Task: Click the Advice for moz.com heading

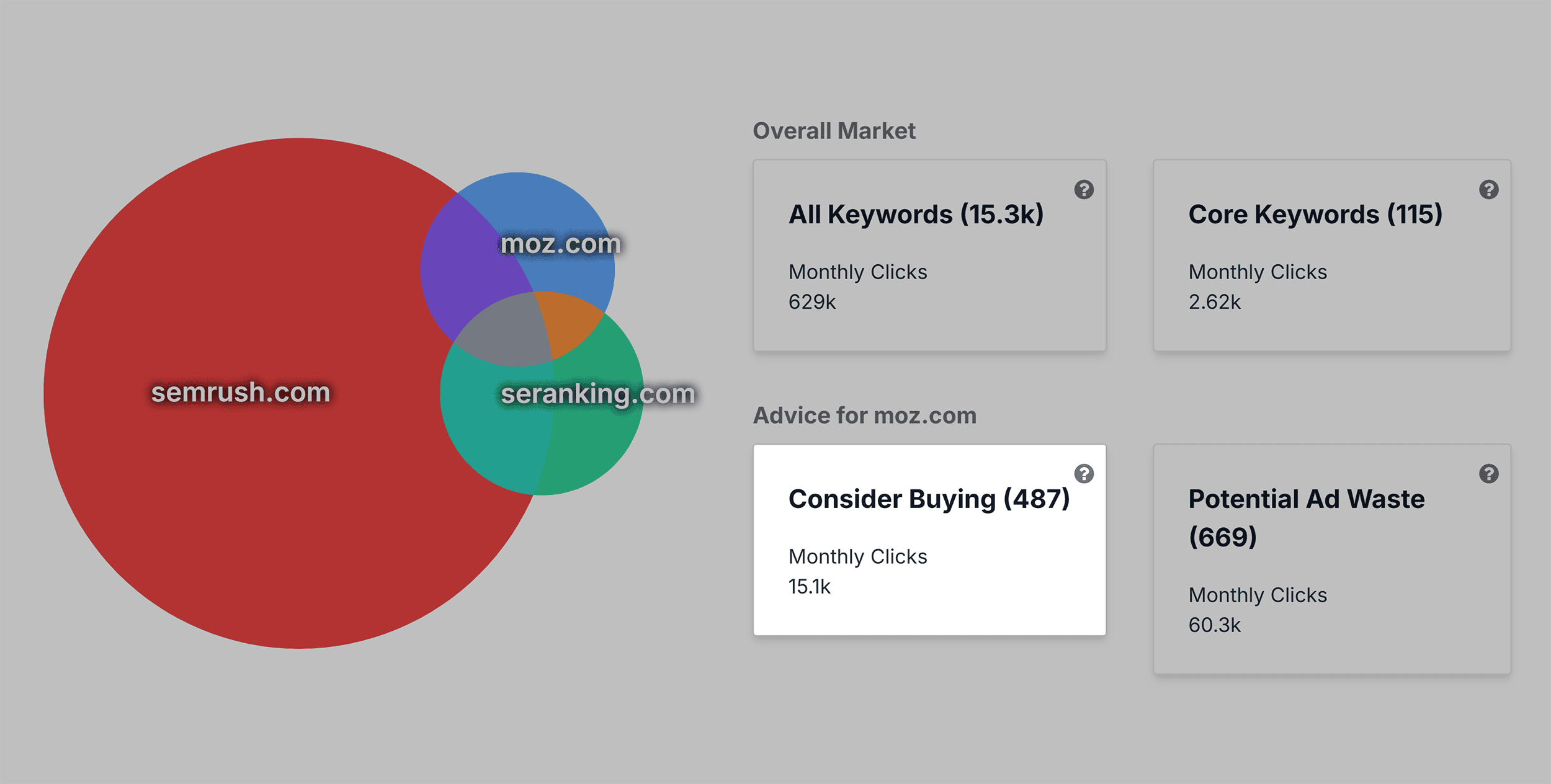Action: pos(864,416)
